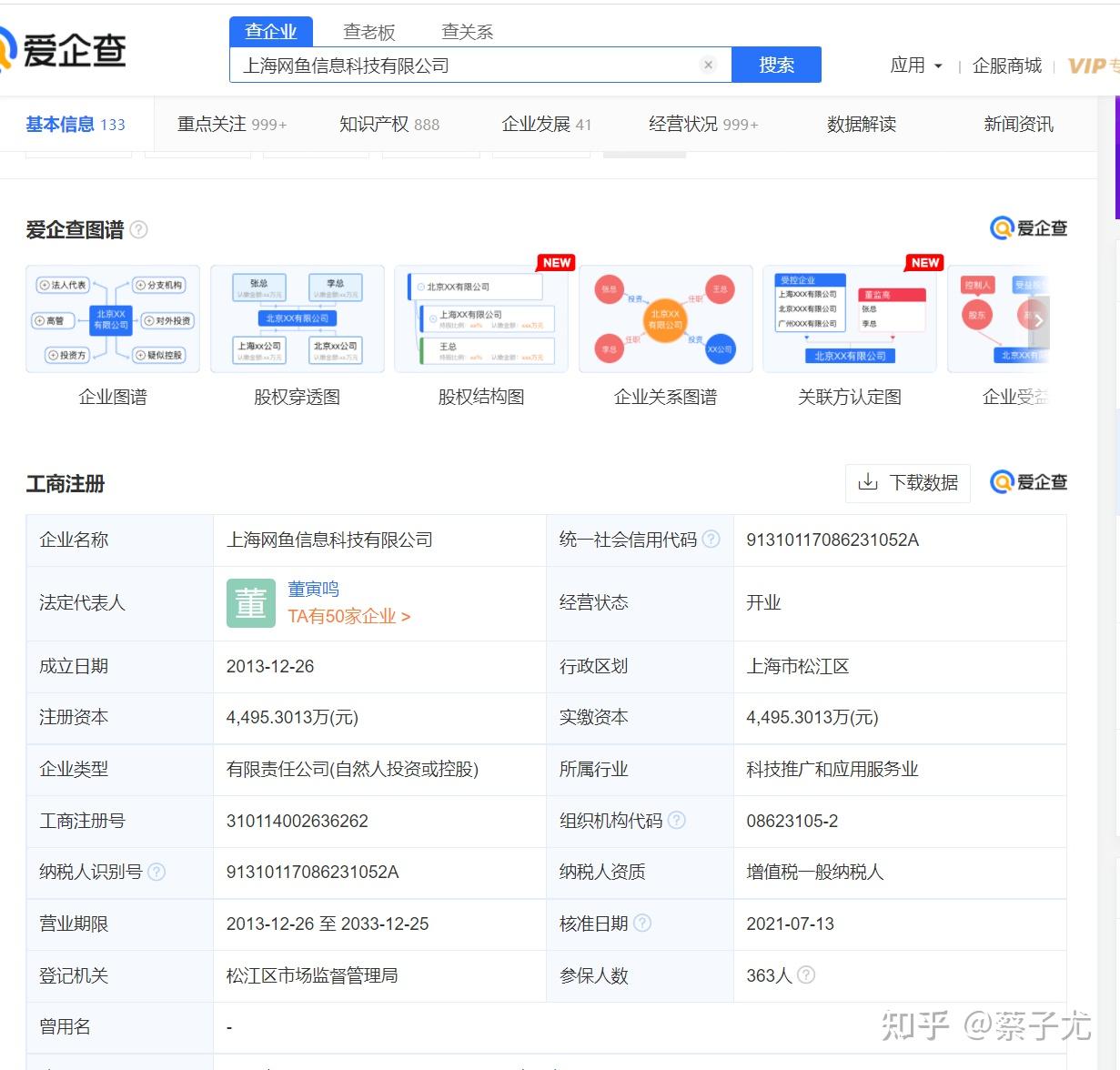Open the 股权穿透图 thumbnail
This screenshot has height=1070, width=1120.
click(298, 319)
